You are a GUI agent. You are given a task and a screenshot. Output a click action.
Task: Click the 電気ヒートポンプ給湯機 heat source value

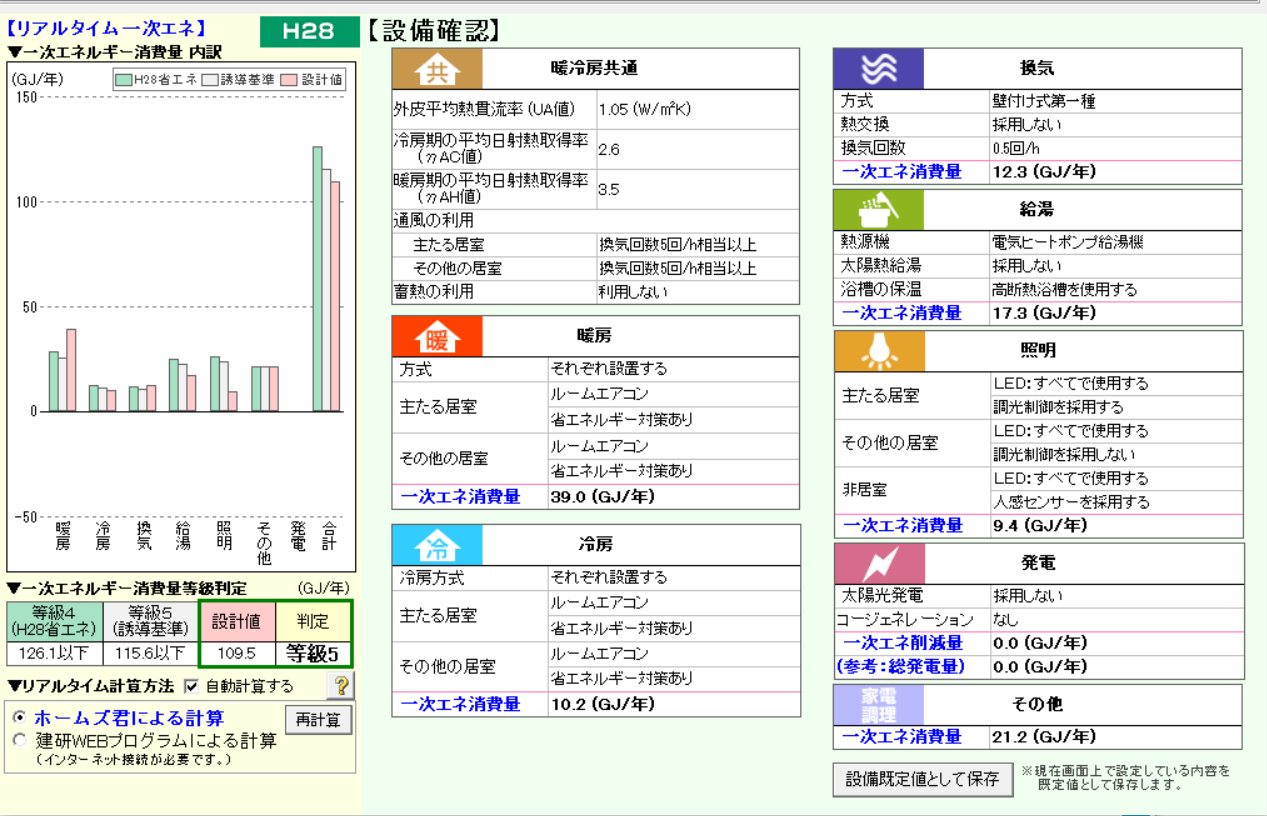pos(1067,242)
